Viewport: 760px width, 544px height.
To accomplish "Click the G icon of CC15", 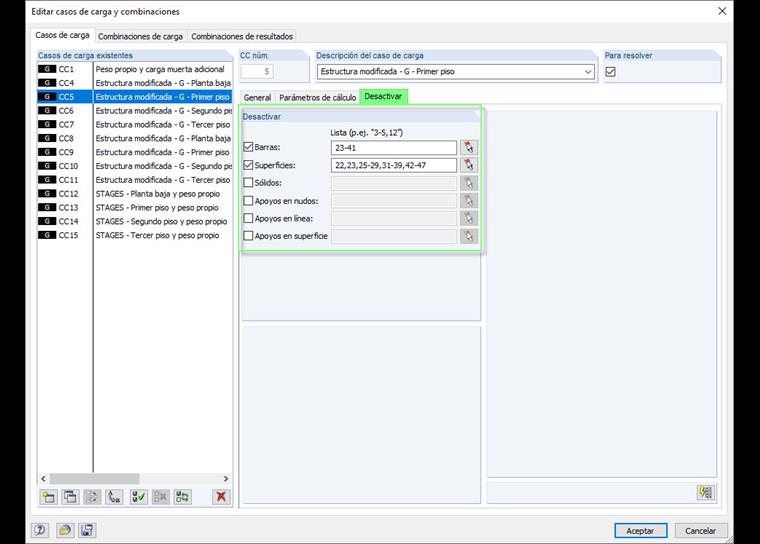I will pyautogui.click(x=47, y=235).
